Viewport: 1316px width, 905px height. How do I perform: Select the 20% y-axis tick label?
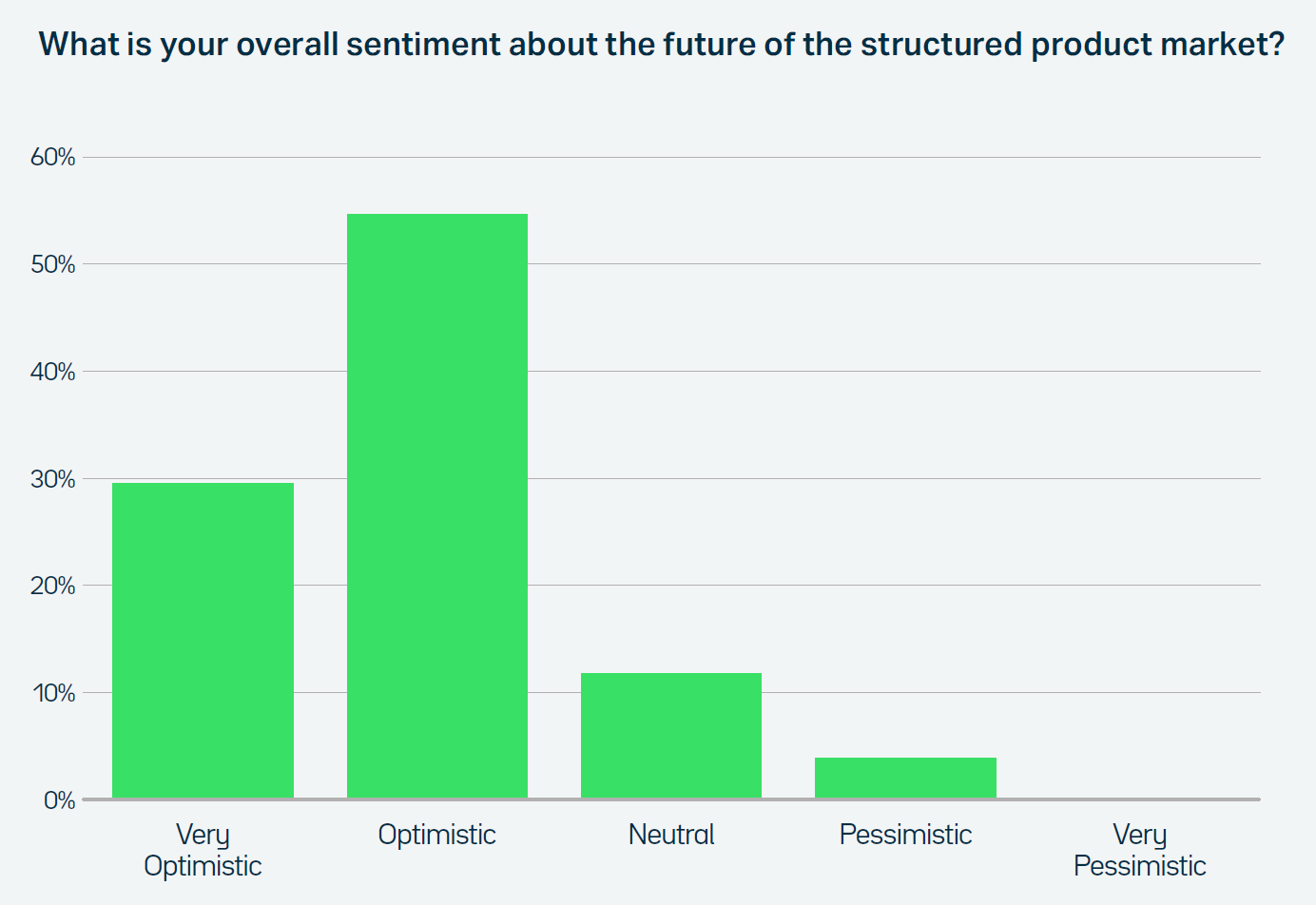coord(52,586)
